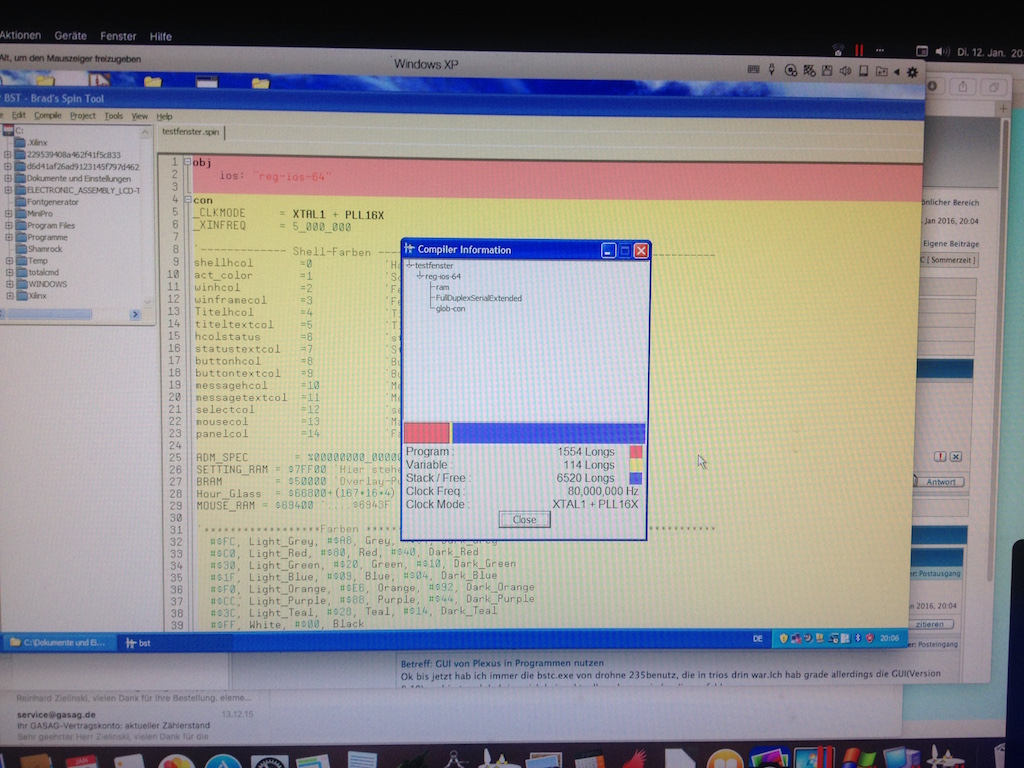Open the VM settings gear icon
The width and height of the screenshot is (1024, 768).
tap(911, 72)
